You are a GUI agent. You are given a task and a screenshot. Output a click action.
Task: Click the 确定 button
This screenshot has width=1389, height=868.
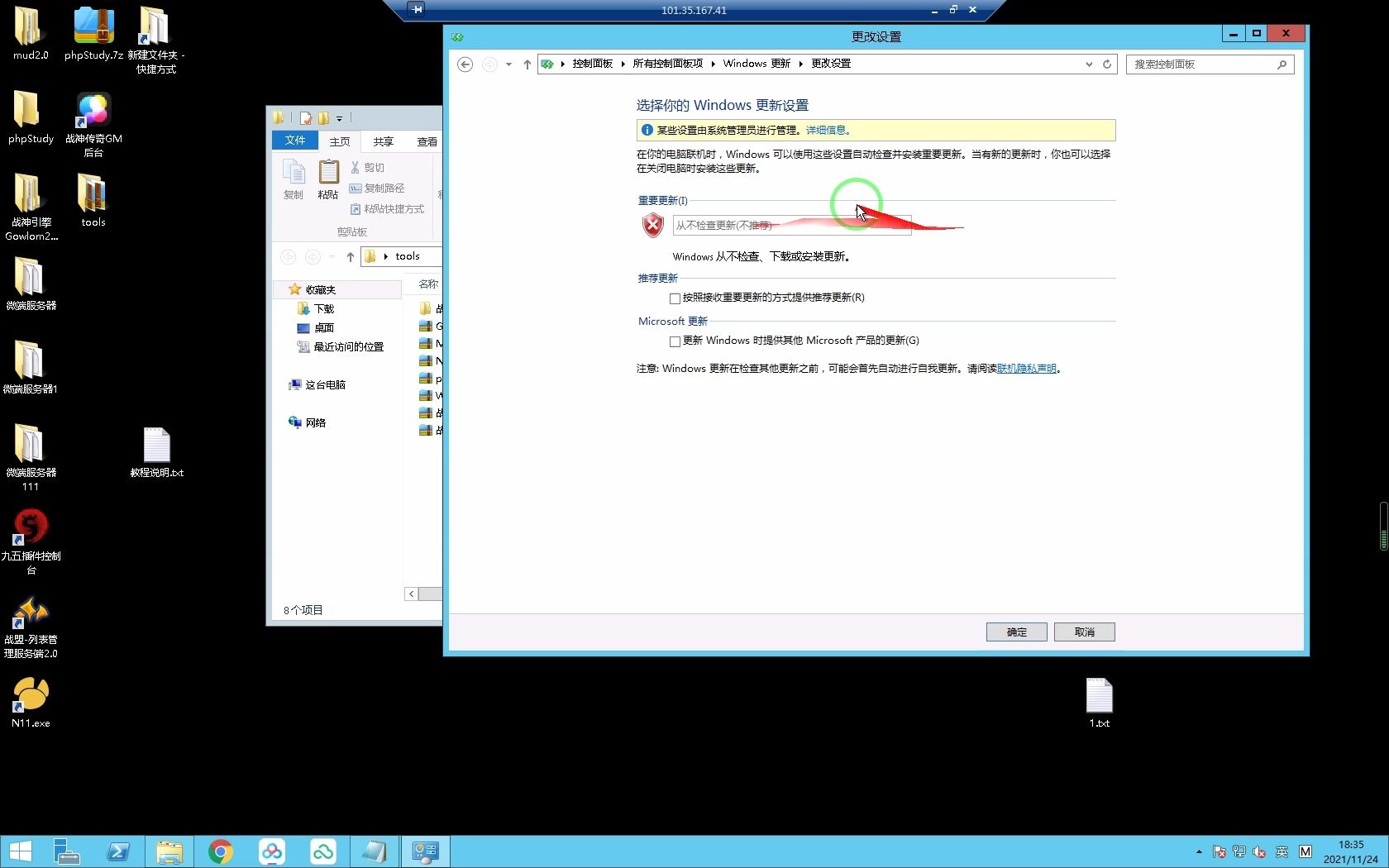click(1017, 632)
